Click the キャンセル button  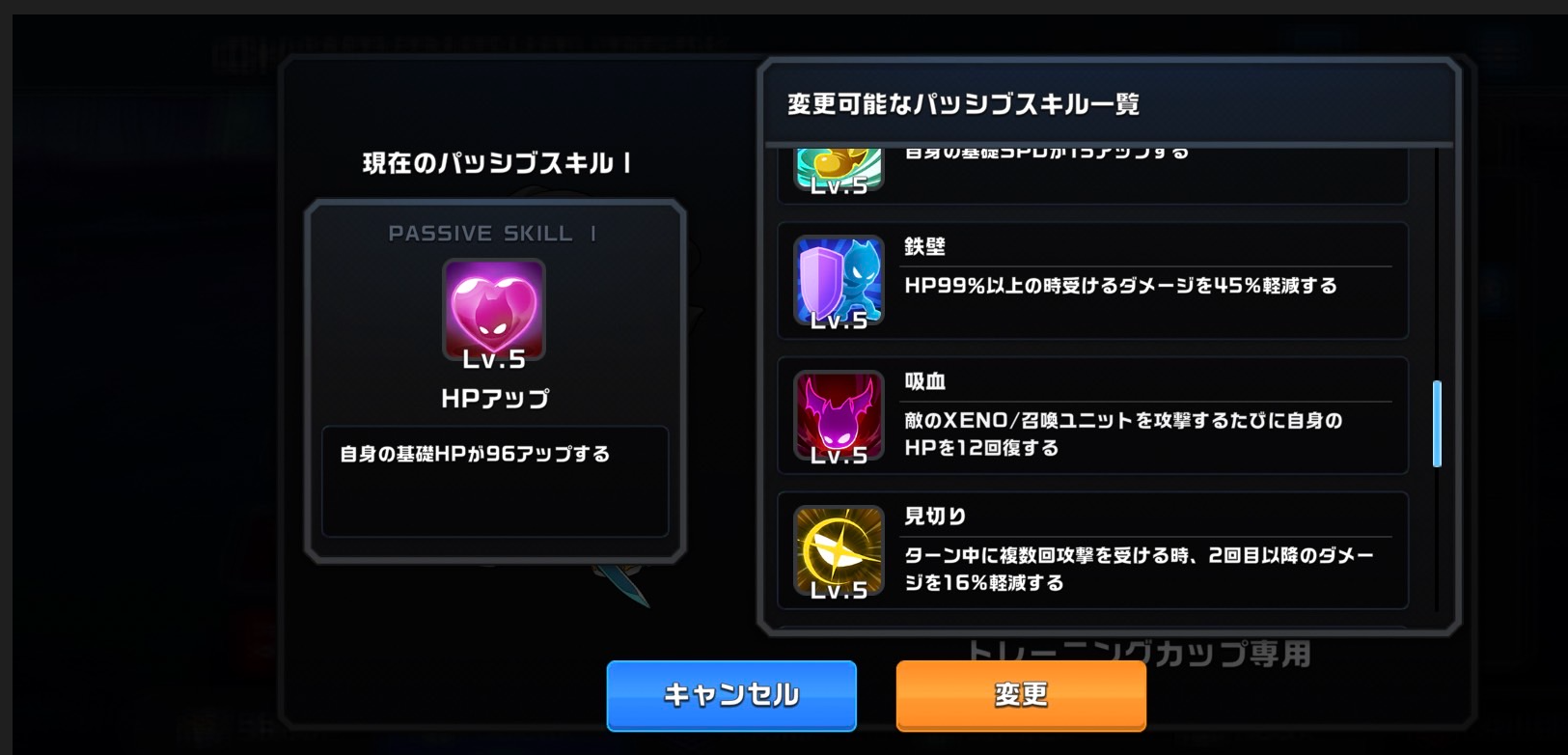pos(731,695)
